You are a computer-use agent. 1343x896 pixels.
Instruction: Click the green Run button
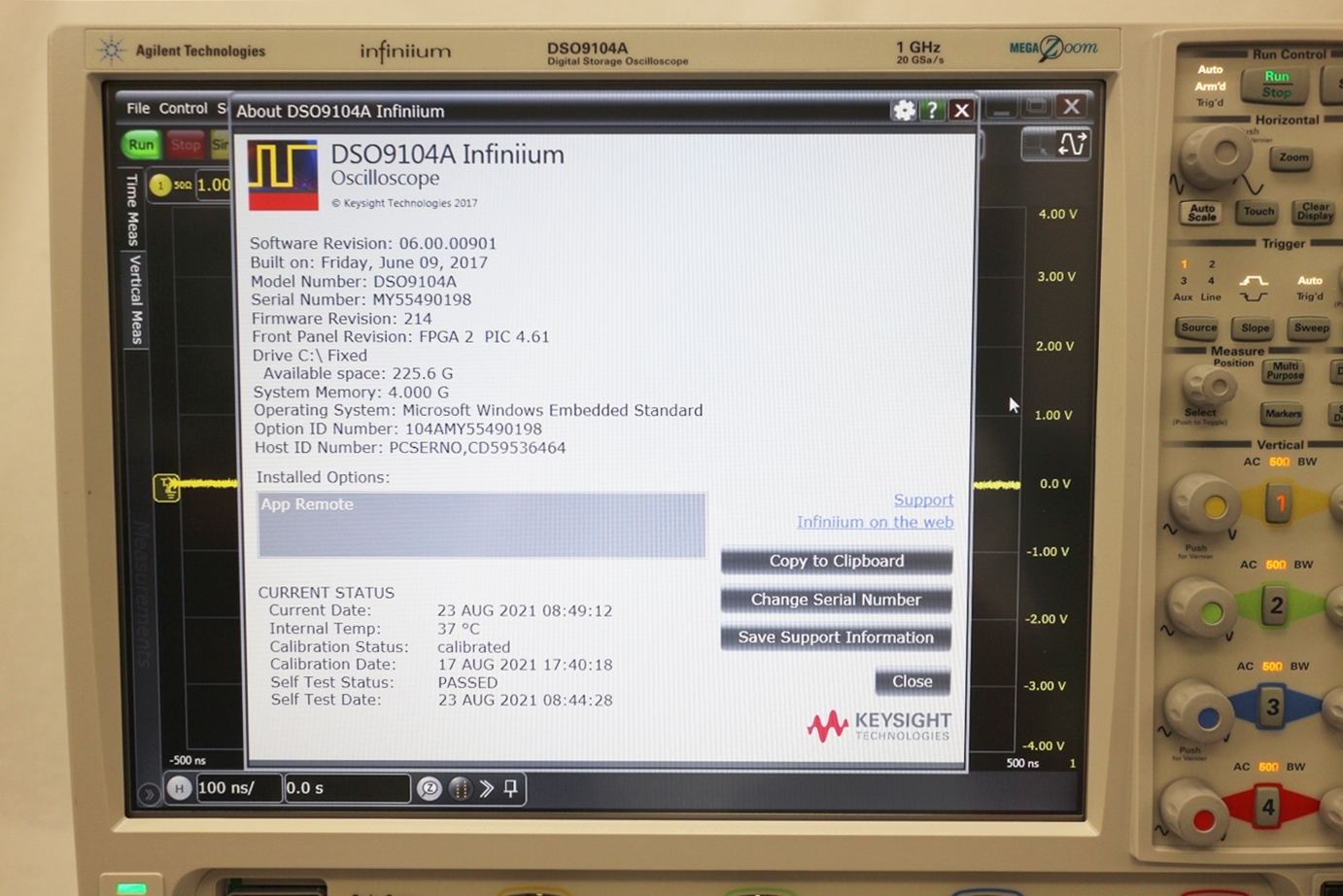tap(141, 145)
